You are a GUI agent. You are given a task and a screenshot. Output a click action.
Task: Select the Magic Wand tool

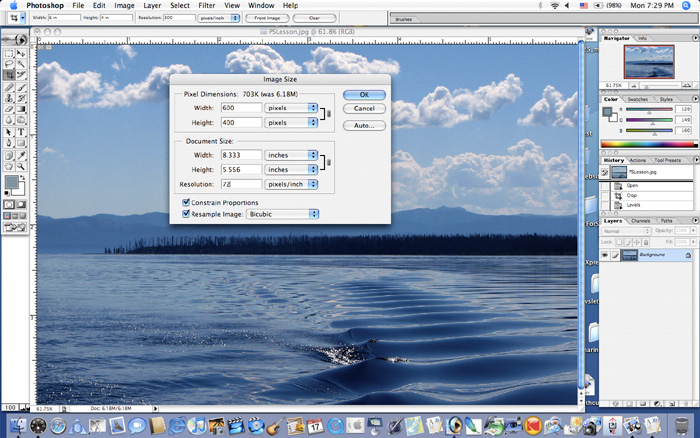point(21,64)
